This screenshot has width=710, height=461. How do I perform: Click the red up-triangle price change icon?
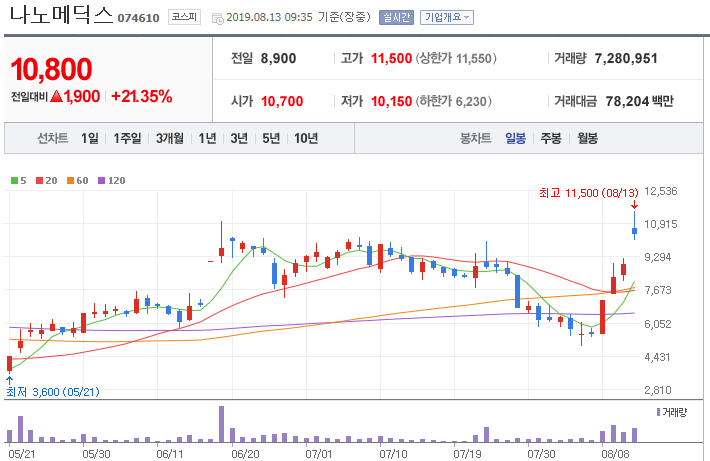(57, 96)
